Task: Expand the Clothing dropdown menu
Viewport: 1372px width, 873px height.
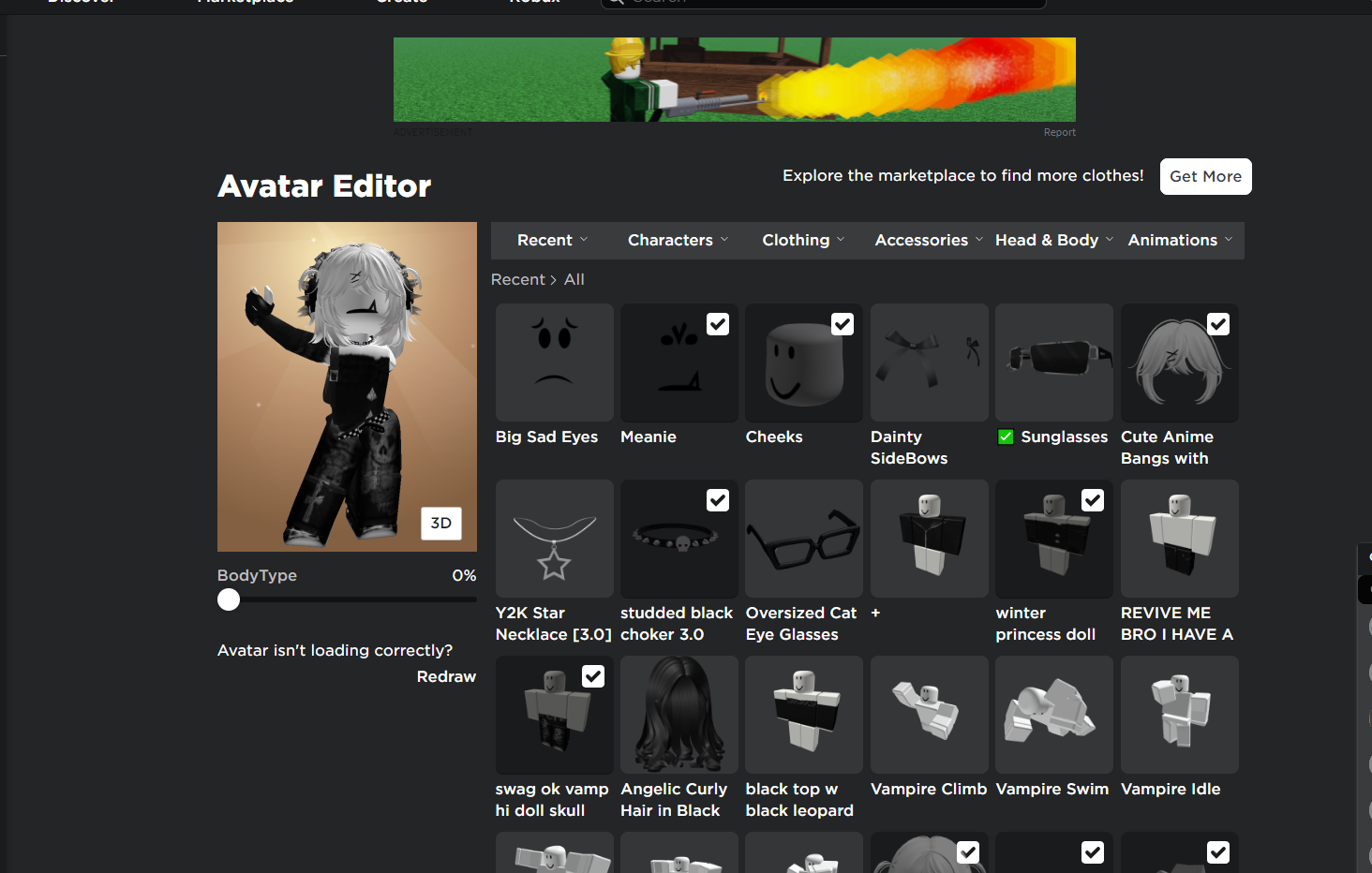Action: click(x=803, y=241)
